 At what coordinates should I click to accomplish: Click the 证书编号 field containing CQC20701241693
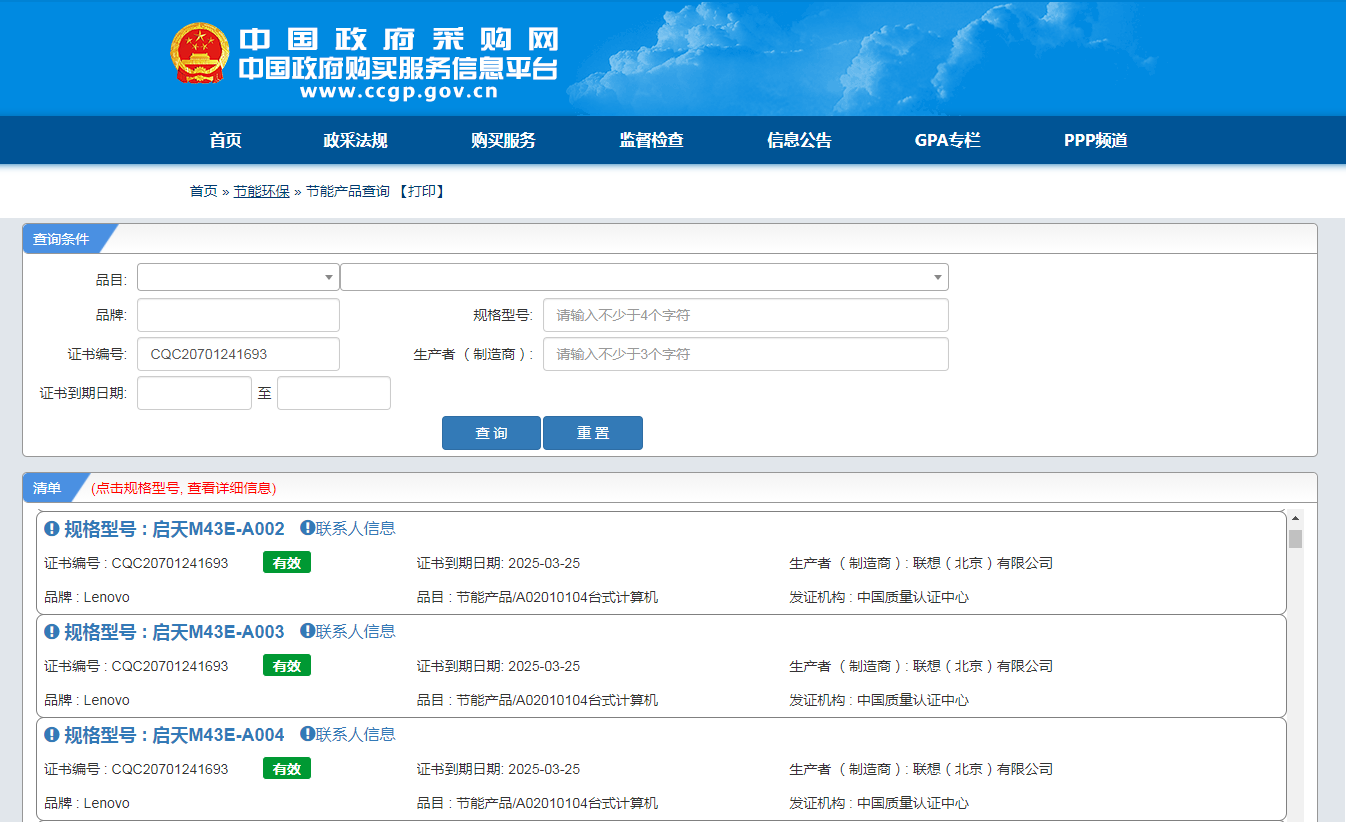coord(238,354)
